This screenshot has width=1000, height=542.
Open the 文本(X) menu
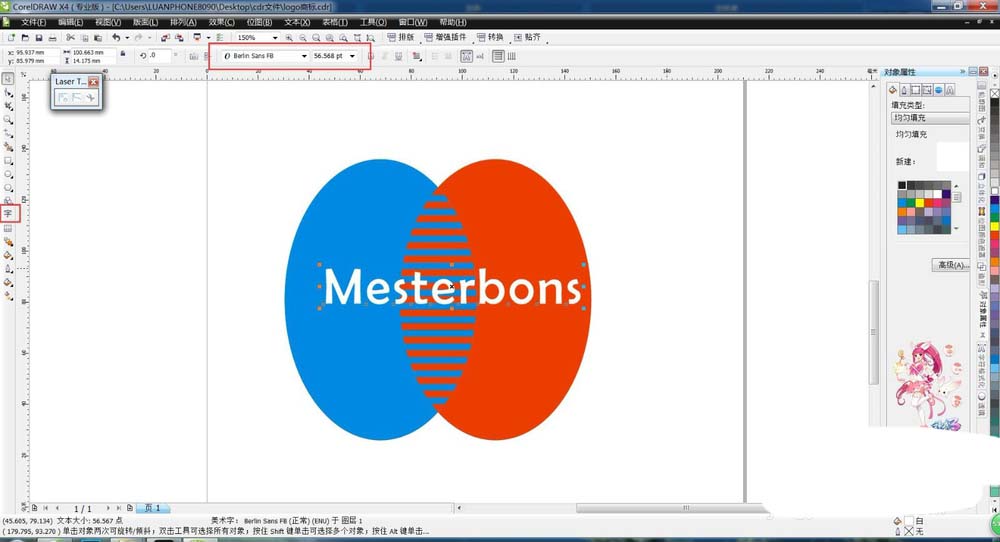coord(297,22)
